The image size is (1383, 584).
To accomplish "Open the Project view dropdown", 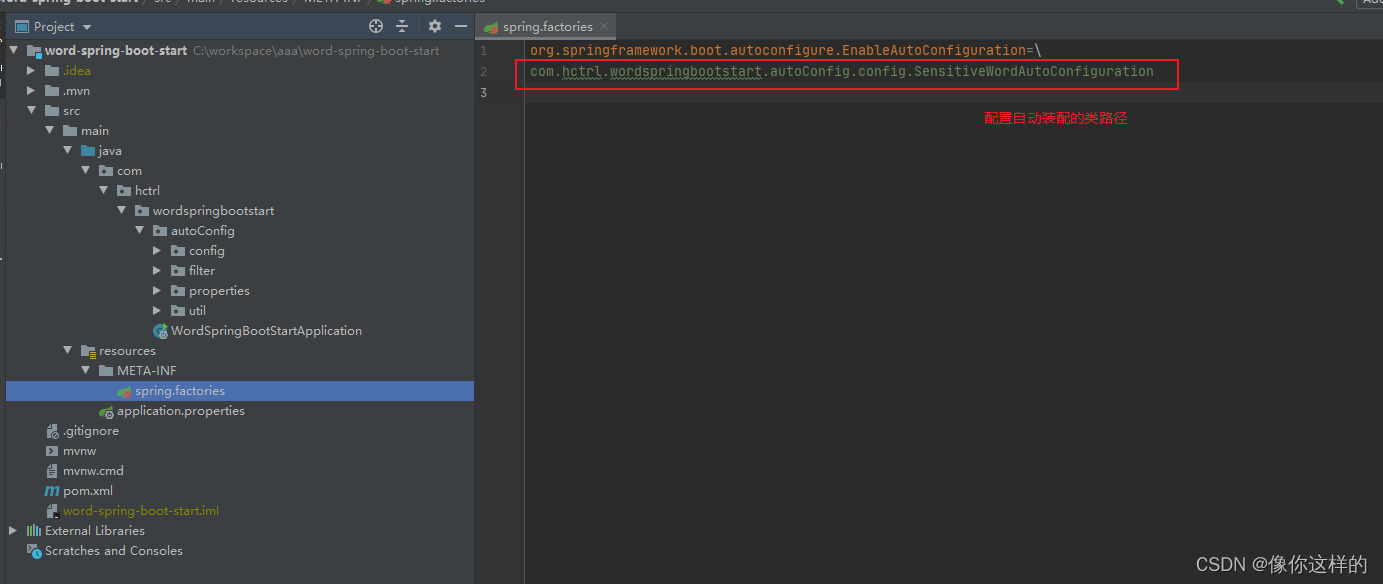I will (x=86, y=26).
